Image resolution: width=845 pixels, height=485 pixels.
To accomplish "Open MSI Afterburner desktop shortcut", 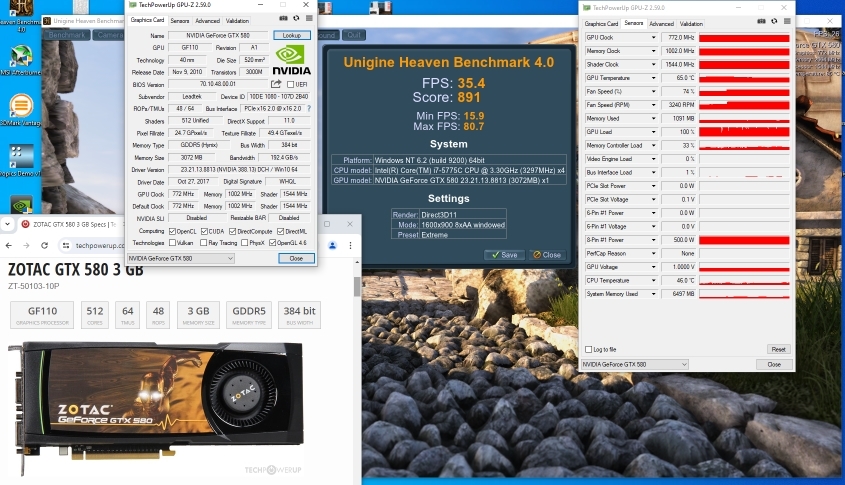I will (x=20, y=60).
